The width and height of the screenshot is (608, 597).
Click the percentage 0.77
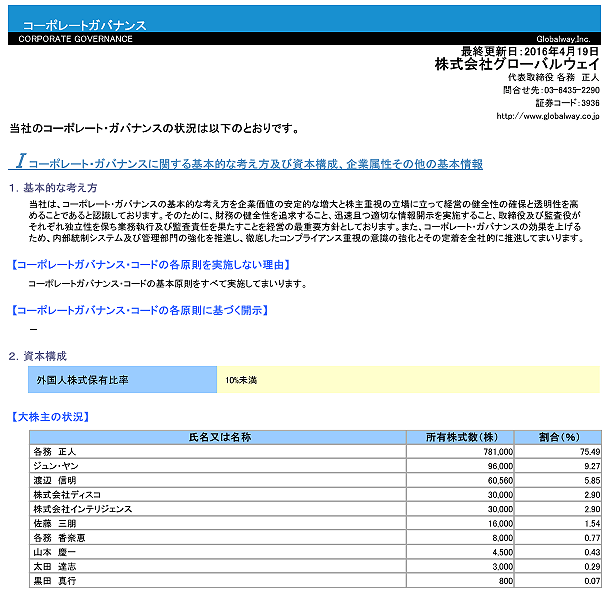[x=592, y=538]
